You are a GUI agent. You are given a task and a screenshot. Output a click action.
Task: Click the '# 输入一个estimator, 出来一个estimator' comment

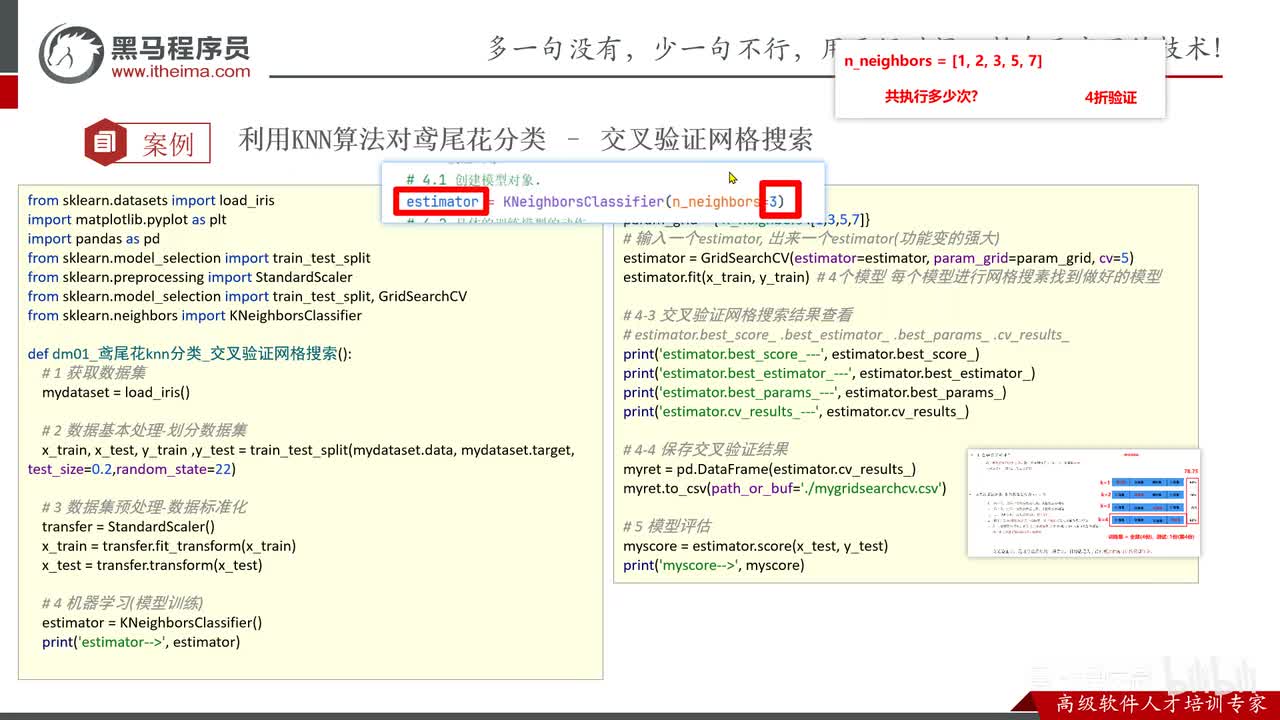point(811,238)
